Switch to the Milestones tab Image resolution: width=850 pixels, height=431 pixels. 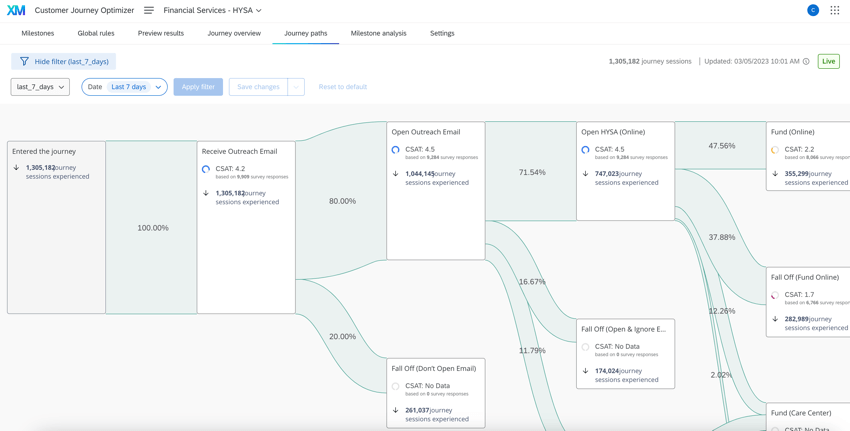click(x=38, y=33)
